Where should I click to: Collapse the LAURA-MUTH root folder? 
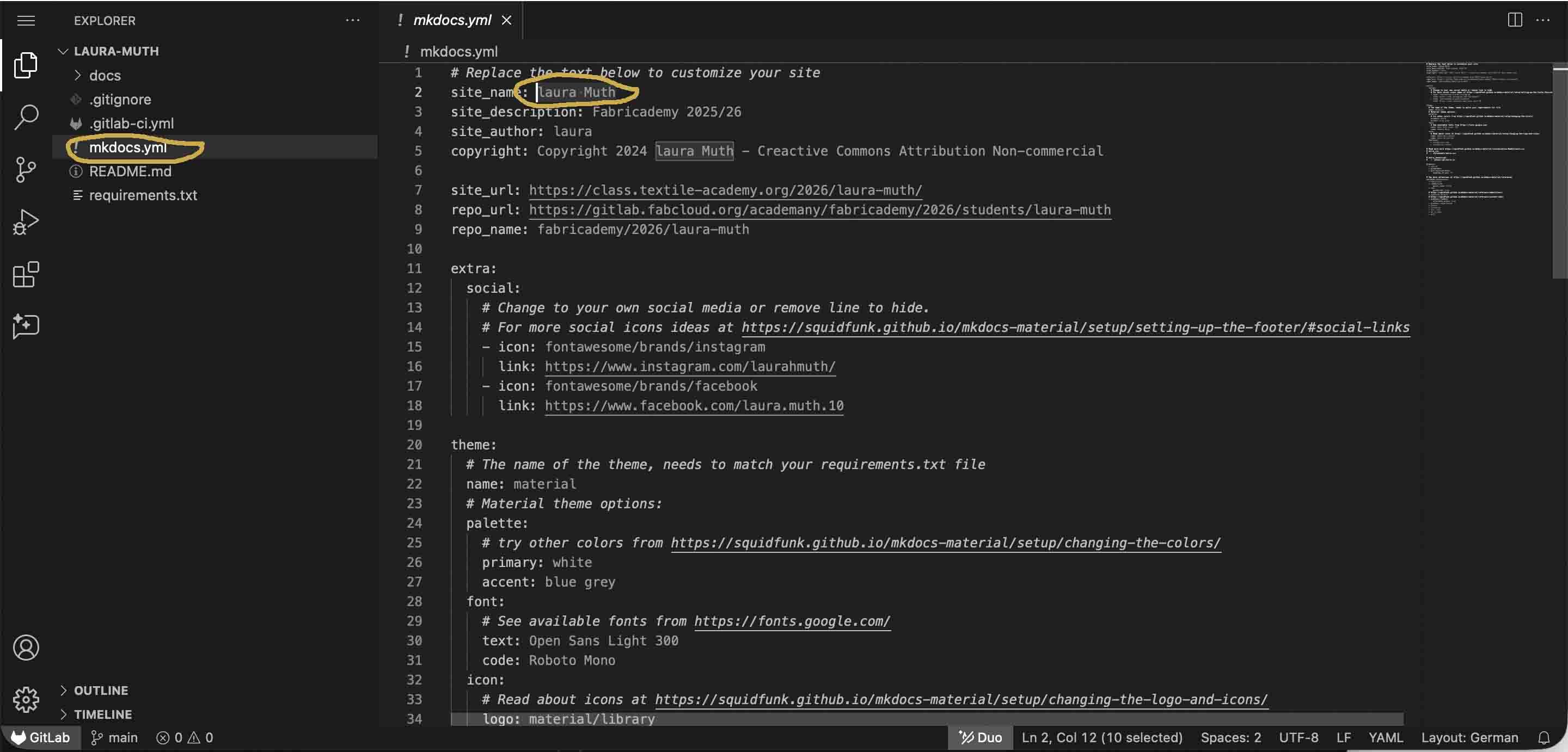tap(115, 51)
